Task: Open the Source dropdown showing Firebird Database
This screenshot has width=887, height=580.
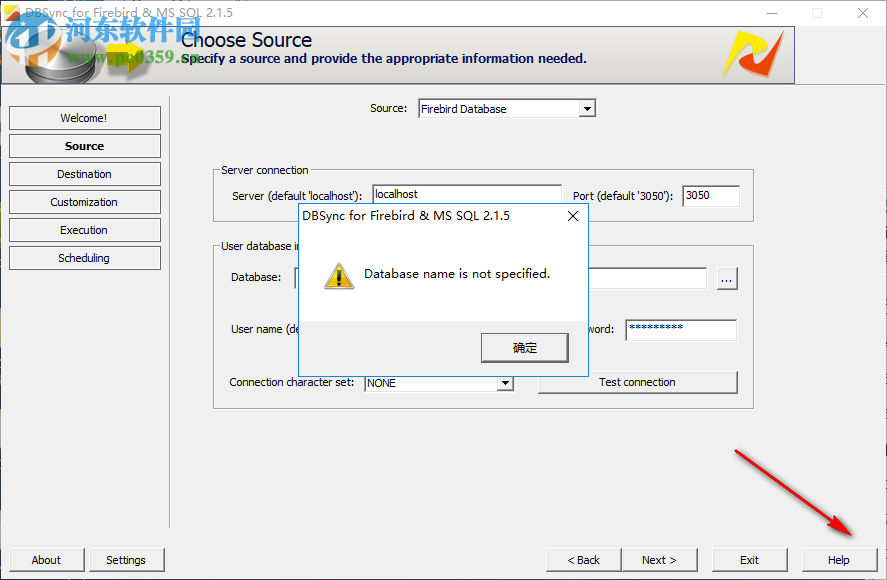Action: point(585,108)
